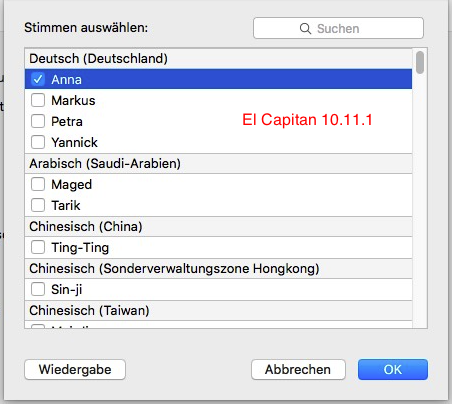Cancel with the Abbrechen button
Screen dimensions: 452x404
(x=298, y=369)
